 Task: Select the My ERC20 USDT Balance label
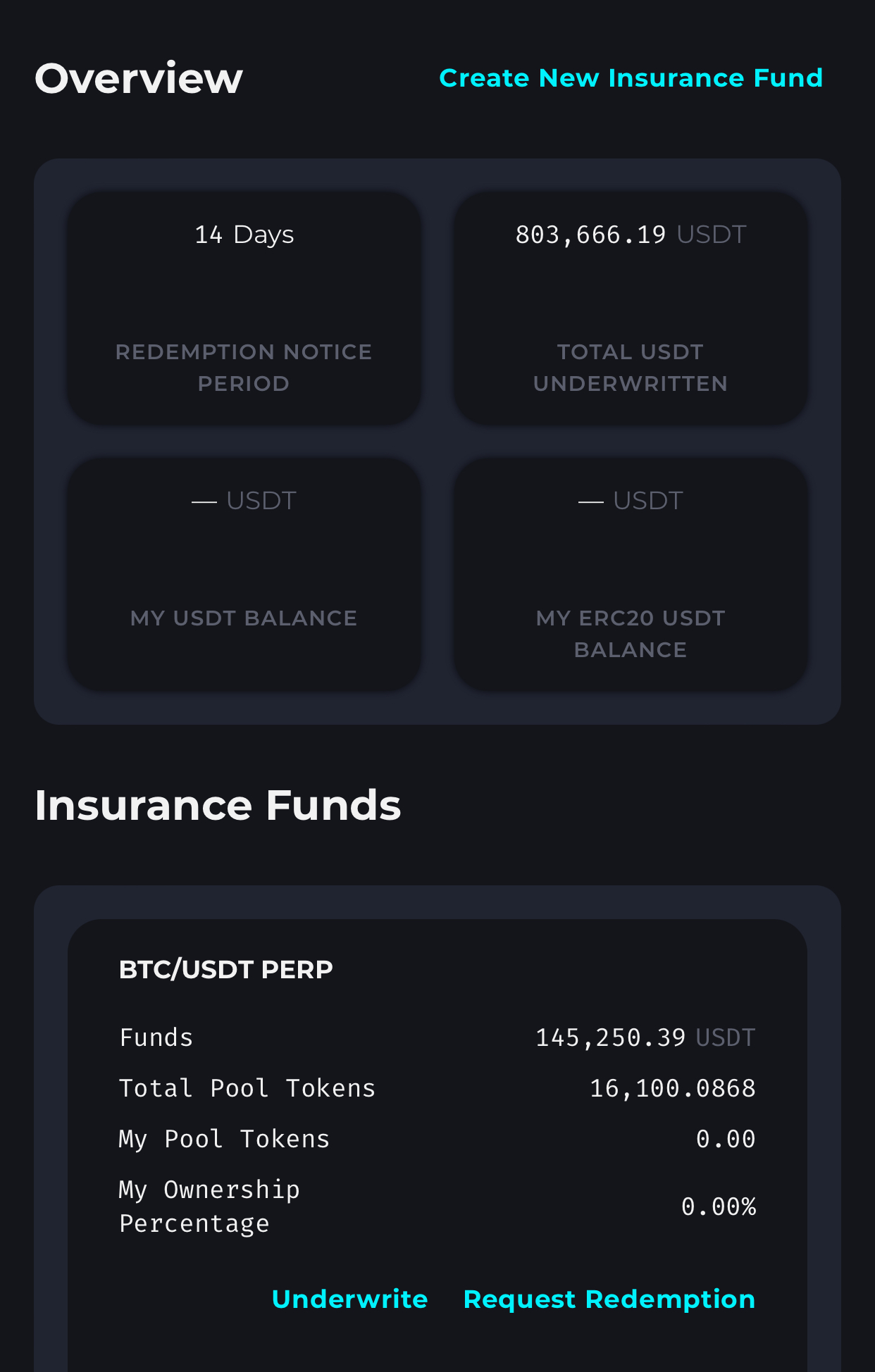pyautogui.click(x=630, y=633)
